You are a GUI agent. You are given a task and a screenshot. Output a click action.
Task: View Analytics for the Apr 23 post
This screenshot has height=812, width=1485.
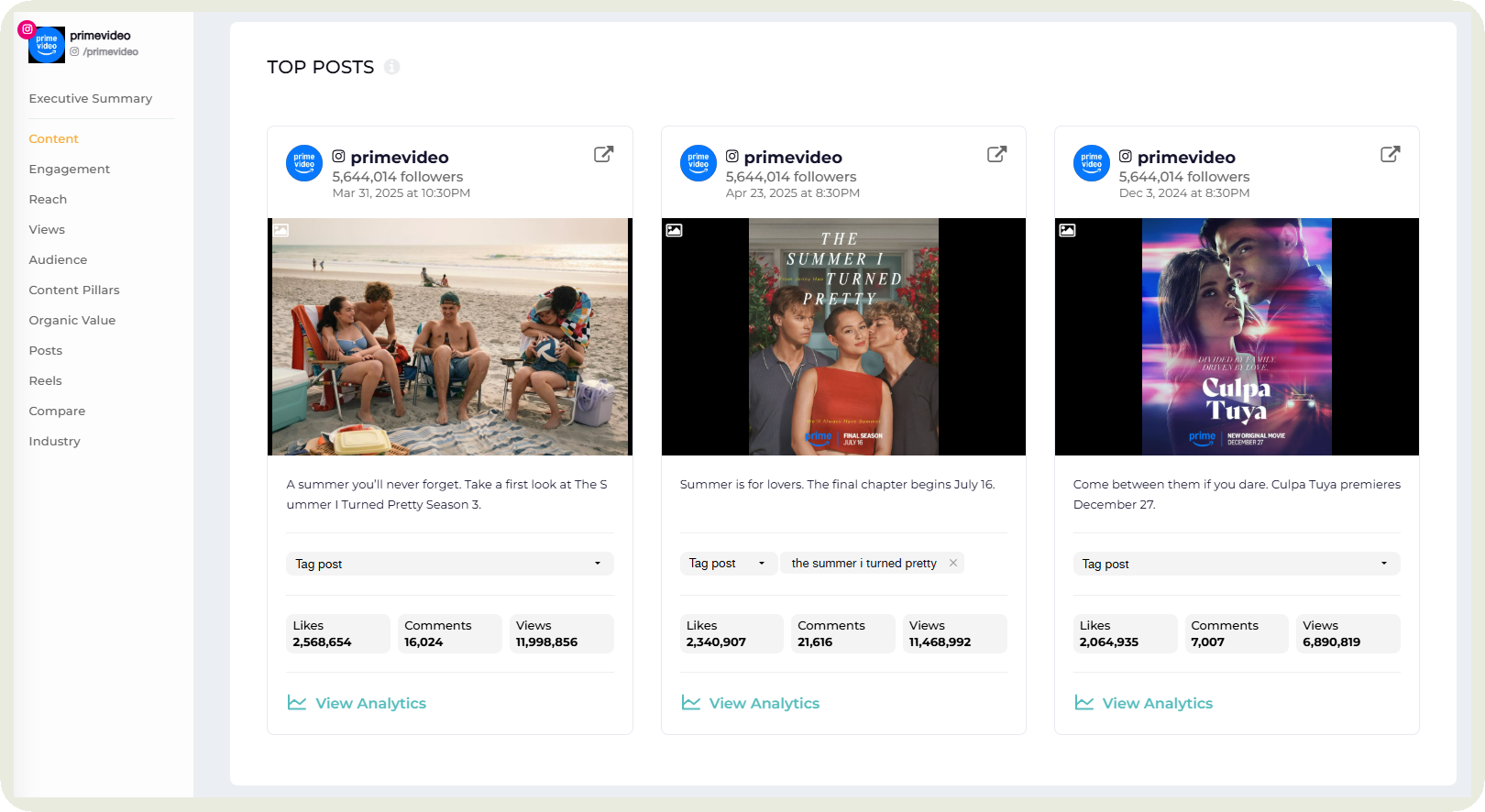coord(764,703)
